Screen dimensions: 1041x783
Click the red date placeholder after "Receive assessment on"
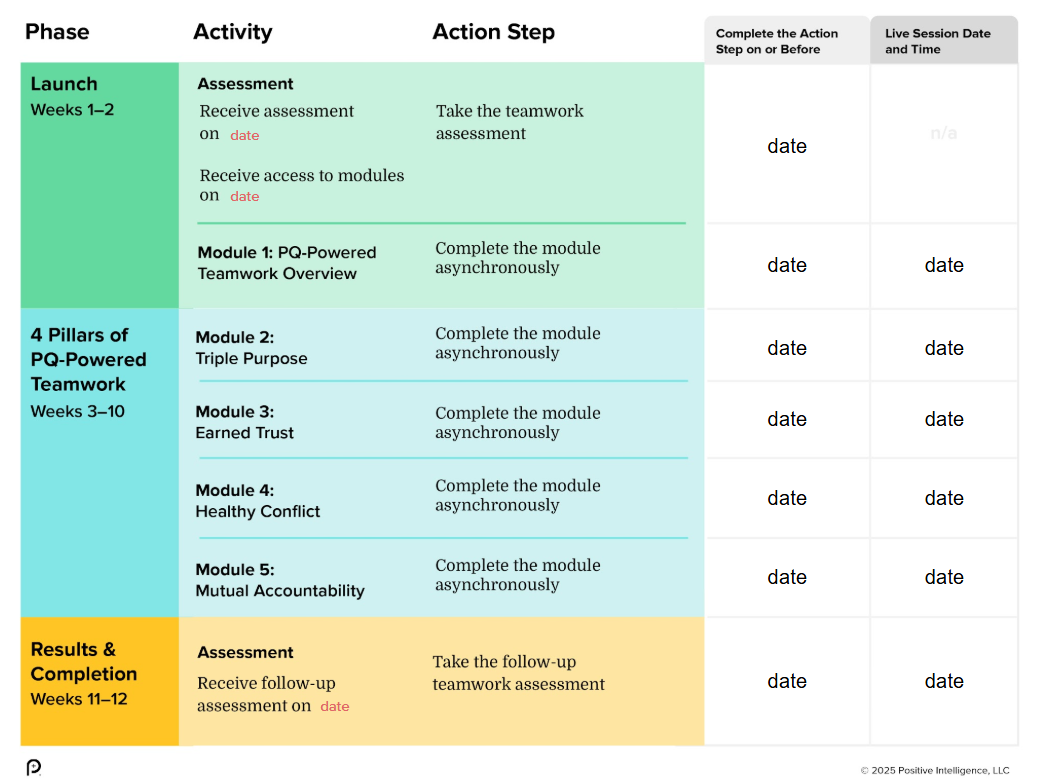245,136
